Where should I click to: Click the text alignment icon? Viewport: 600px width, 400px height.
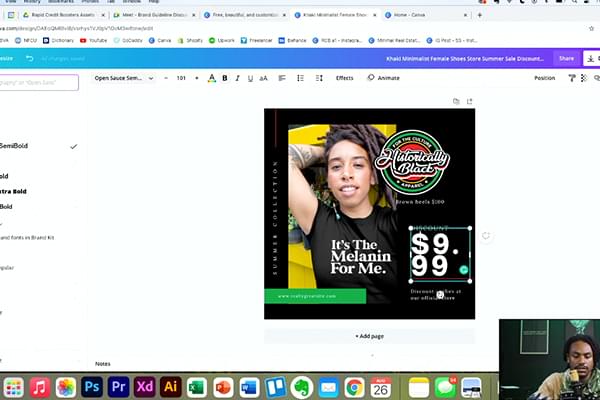pyautogui.click(x=283, y=78)
